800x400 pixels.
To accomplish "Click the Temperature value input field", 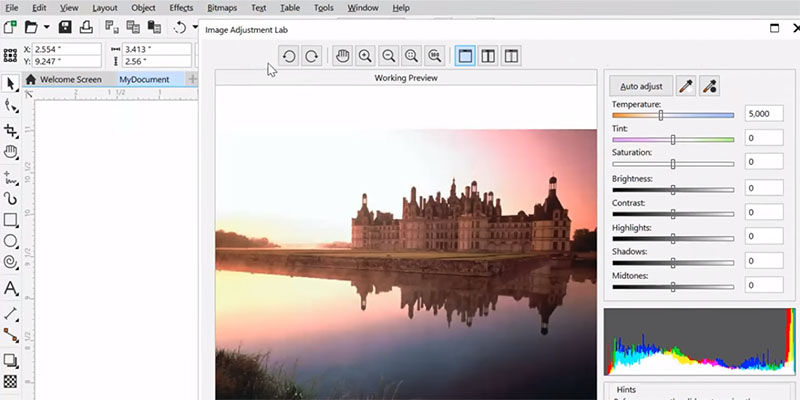I will [x=763, y=115].
